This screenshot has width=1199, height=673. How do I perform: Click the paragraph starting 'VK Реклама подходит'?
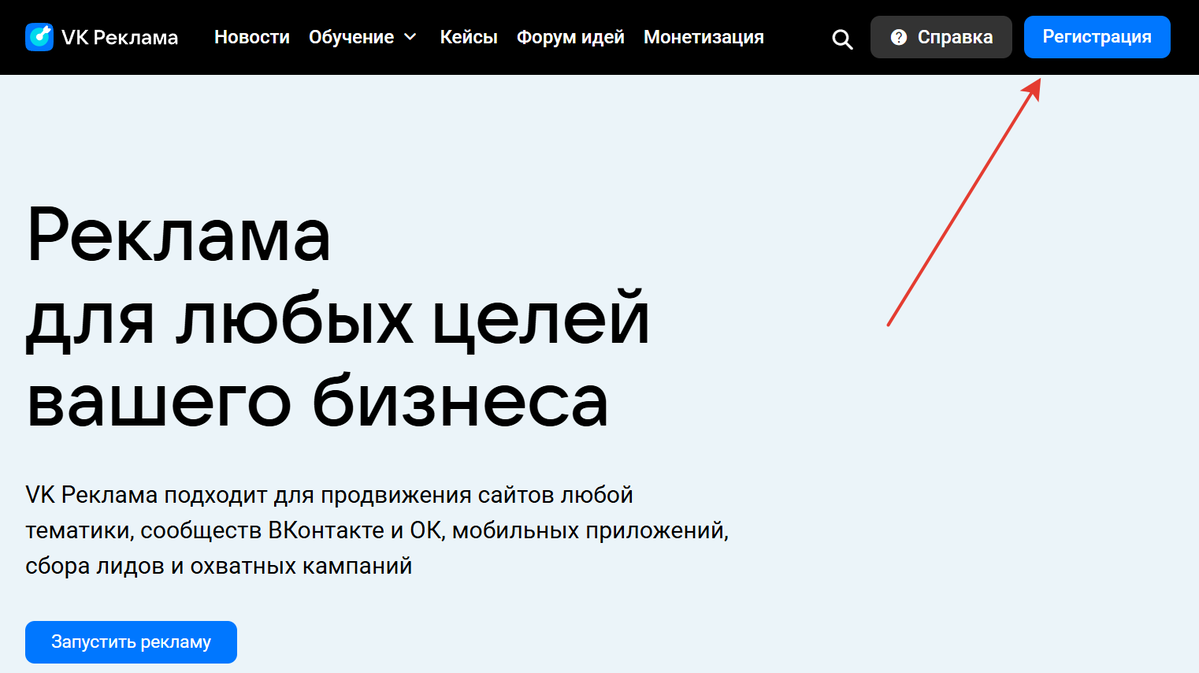pos(376,530)
